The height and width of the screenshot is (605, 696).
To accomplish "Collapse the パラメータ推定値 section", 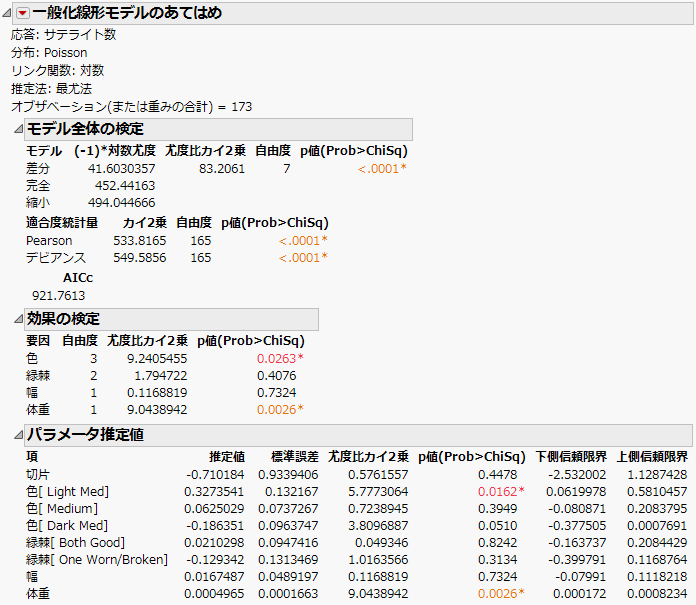I will [x=18, y=435].
